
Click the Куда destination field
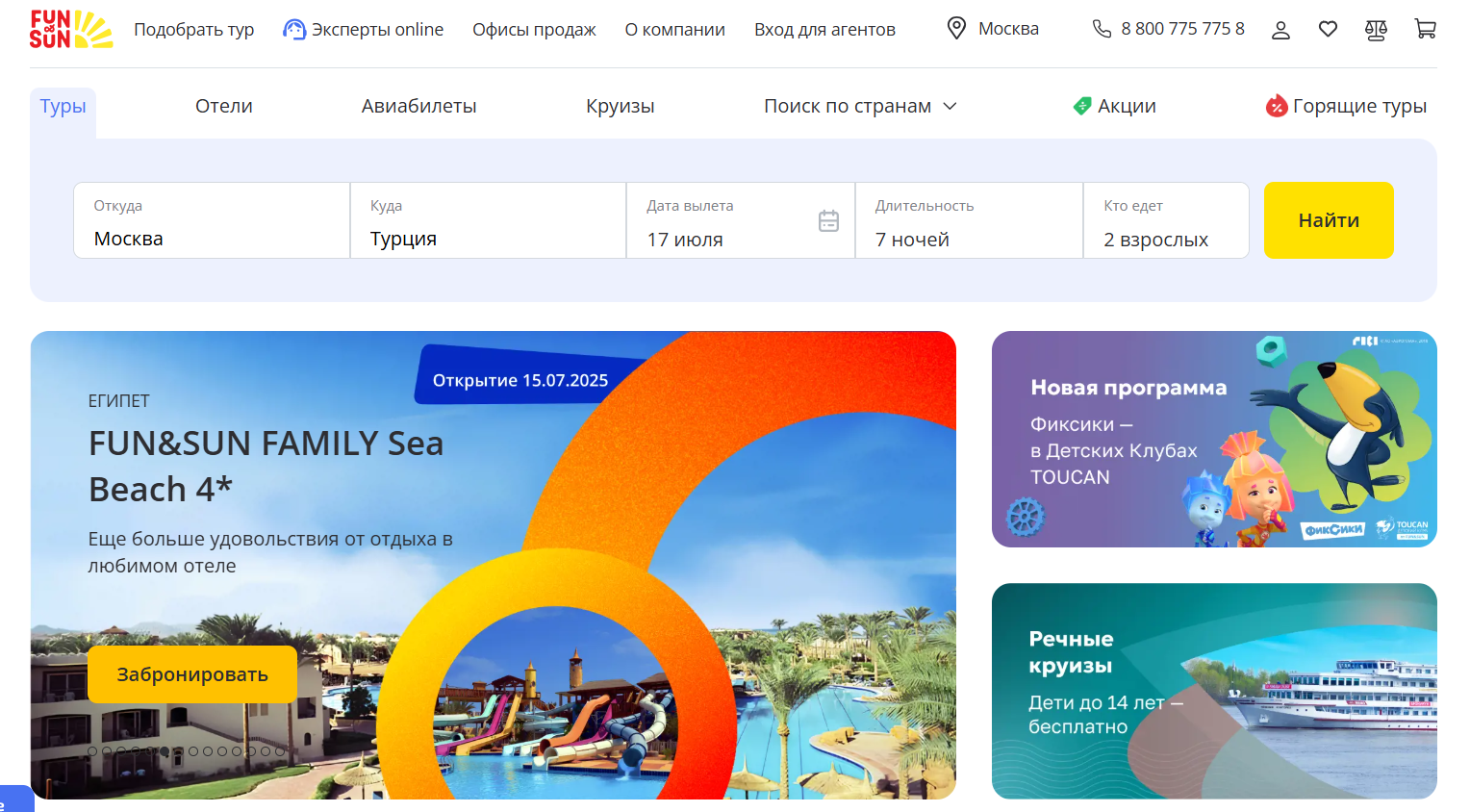[x=488, y=221]
